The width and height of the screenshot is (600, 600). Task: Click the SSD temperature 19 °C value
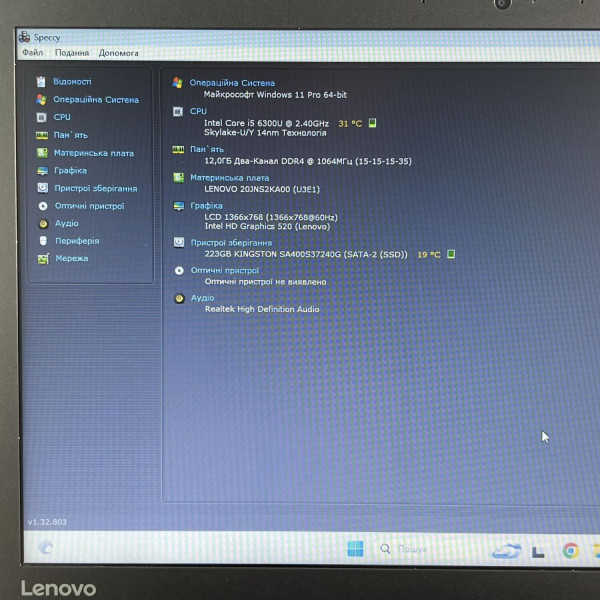429,254
